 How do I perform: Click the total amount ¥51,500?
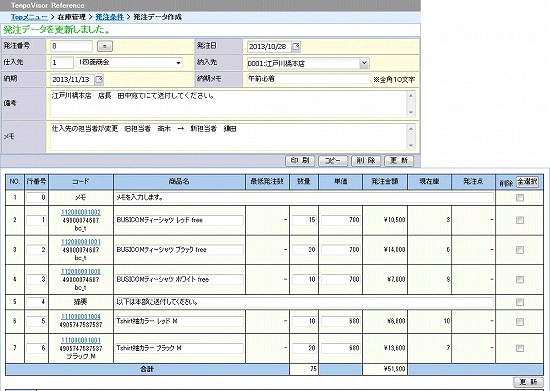395,369
